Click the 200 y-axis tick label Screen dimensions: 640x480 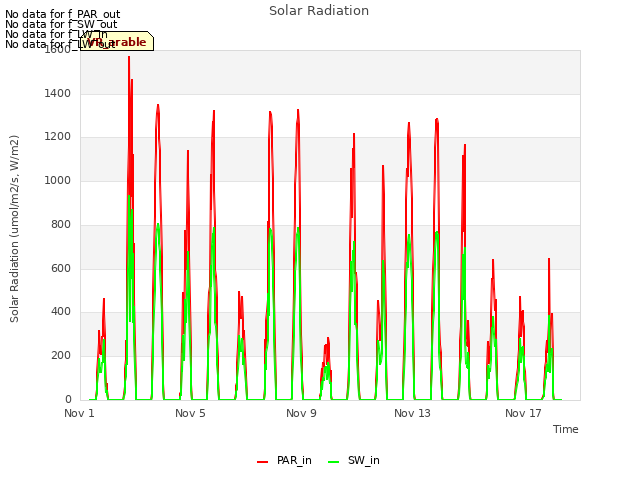[x=61, y=356]
